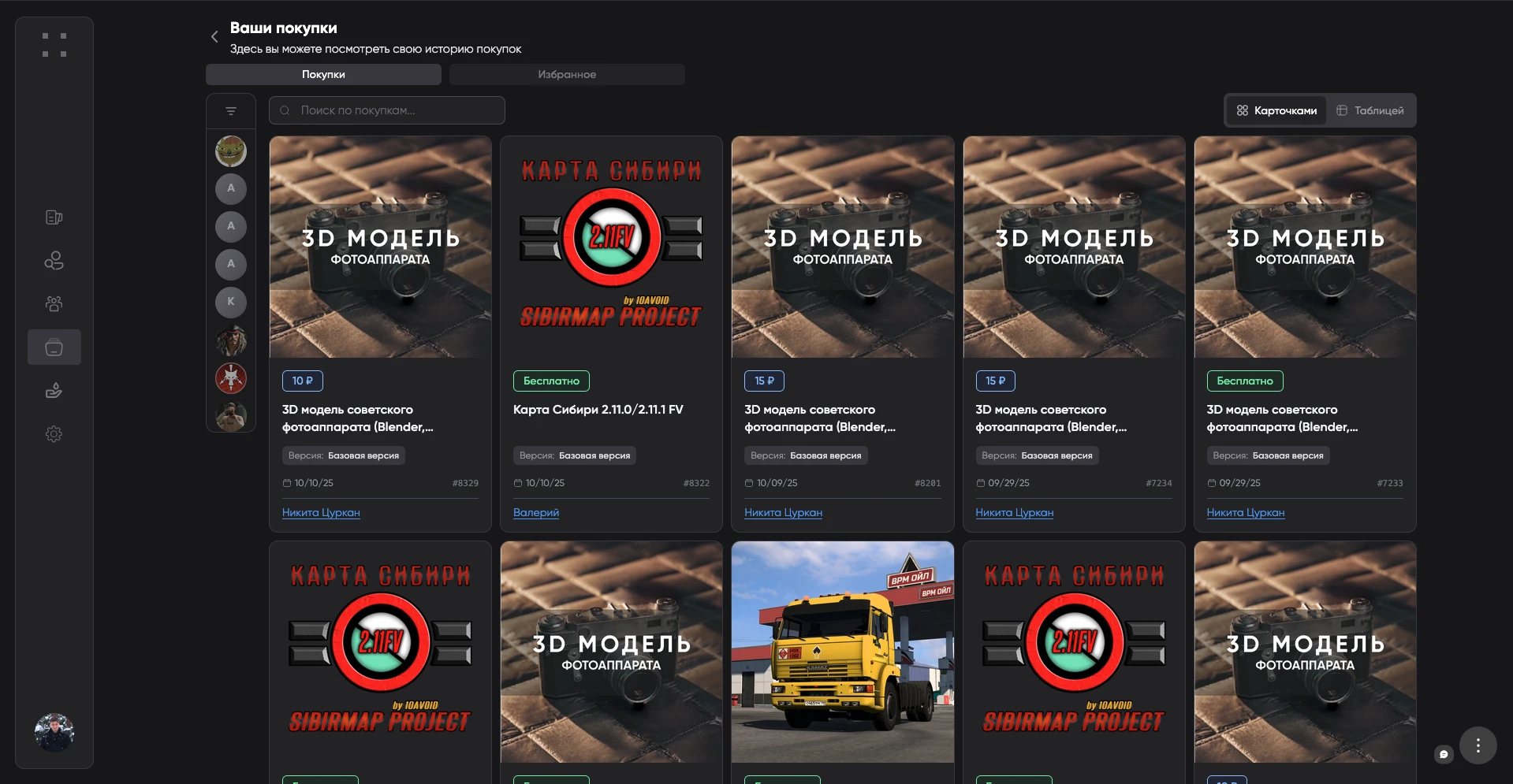The height and width of the screenshot is (784, 1513).
Task: Open seller Никита Цуркан on order #8201
Action: click(783, 513)
